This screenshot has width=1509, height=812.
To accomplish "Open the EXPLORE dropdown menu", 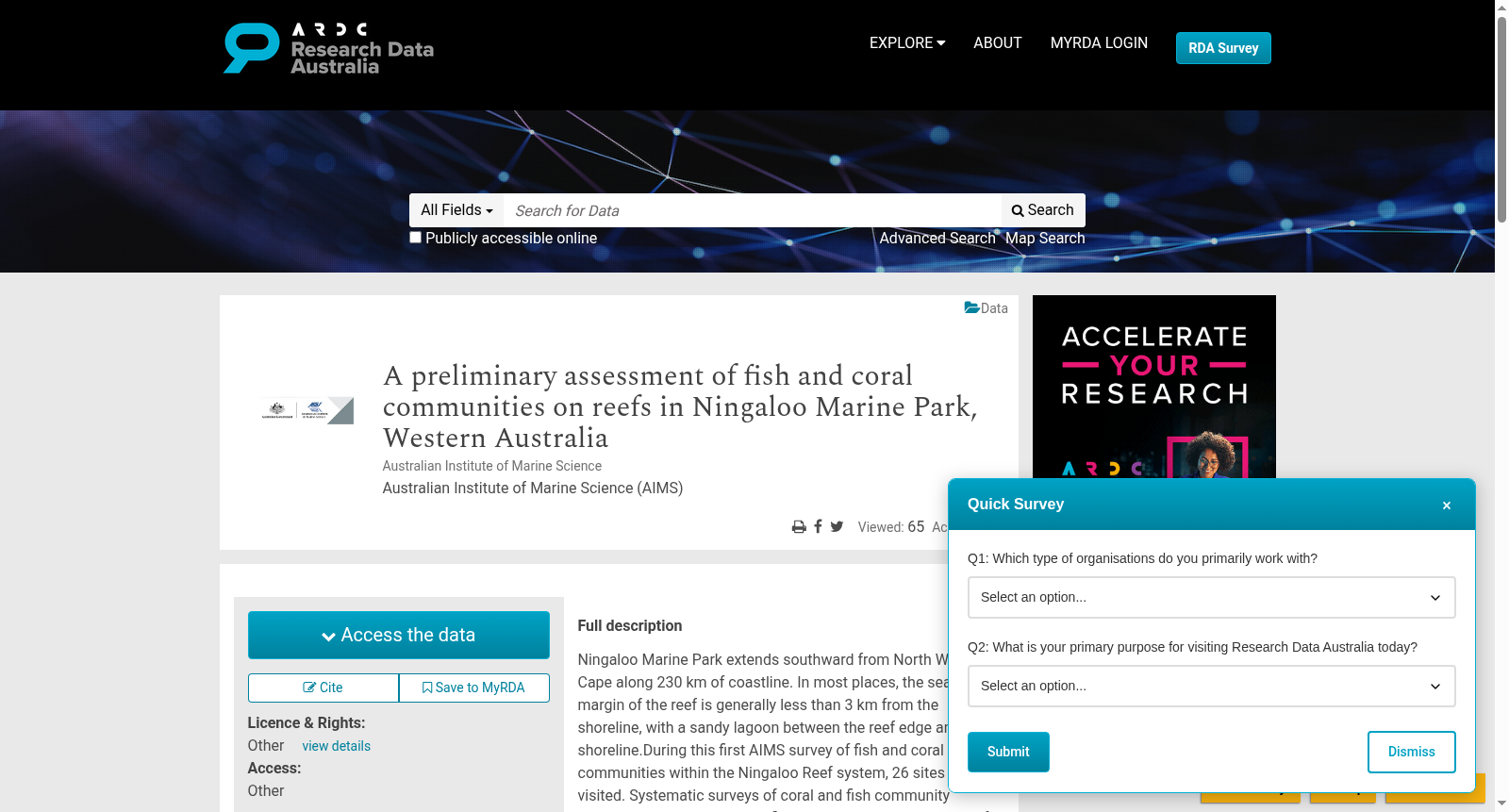I will click(x=907, y=43).
